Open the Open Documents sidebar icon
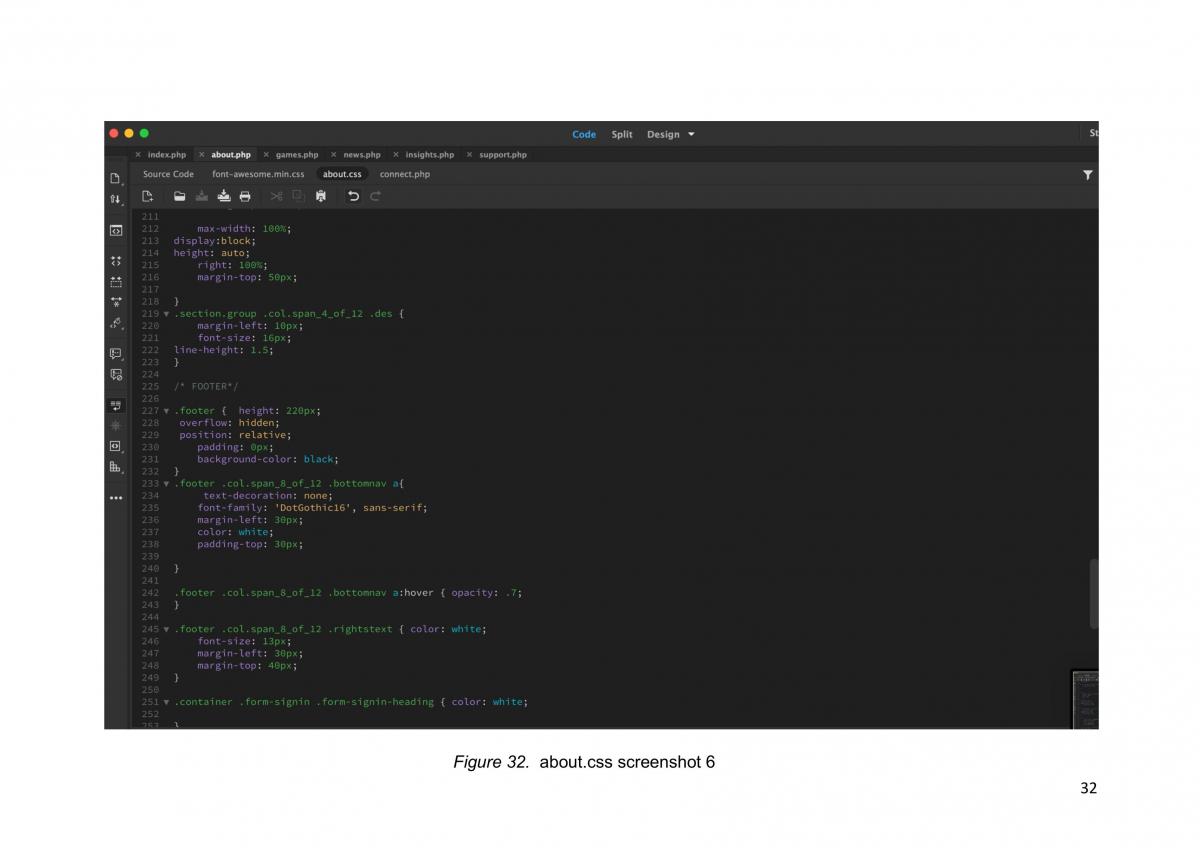Viewport: 1200px width, 848px height. tap(116, 178)
